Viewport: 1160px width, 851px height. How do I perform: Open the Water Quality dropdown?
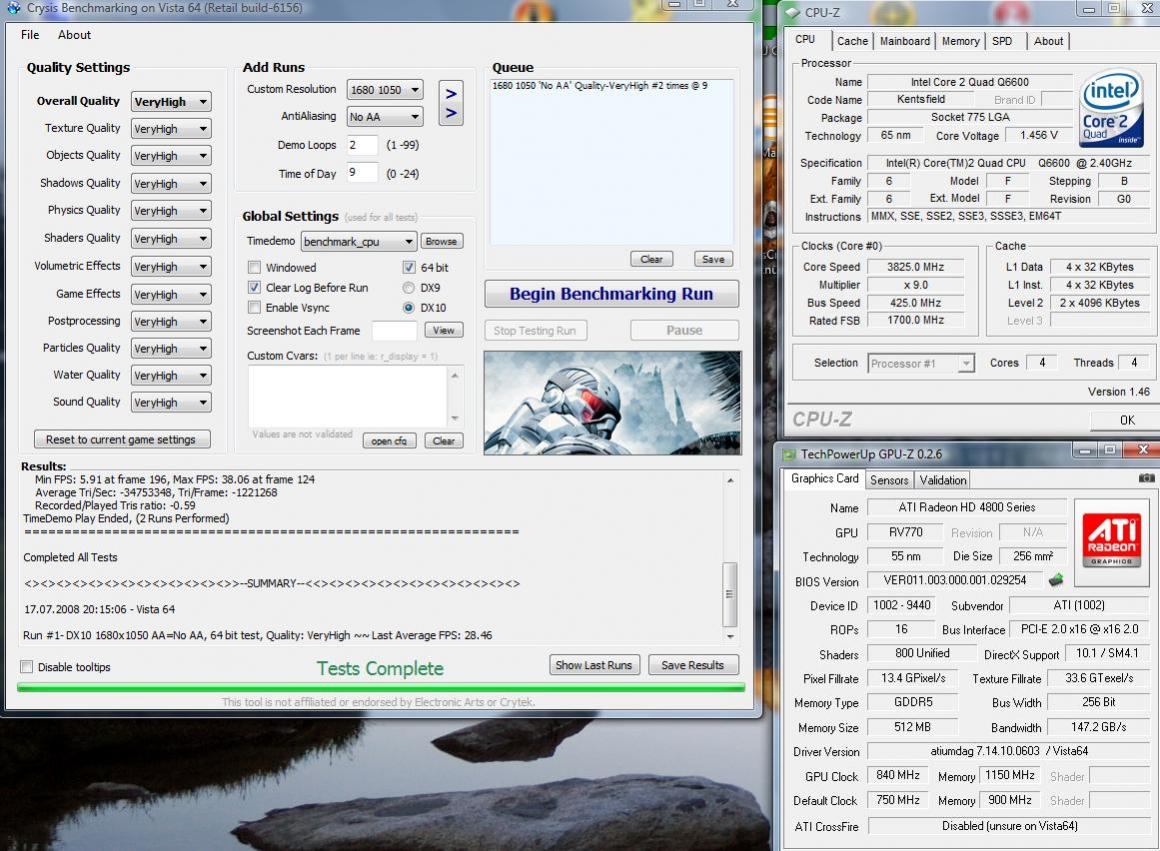pos(171,375)
